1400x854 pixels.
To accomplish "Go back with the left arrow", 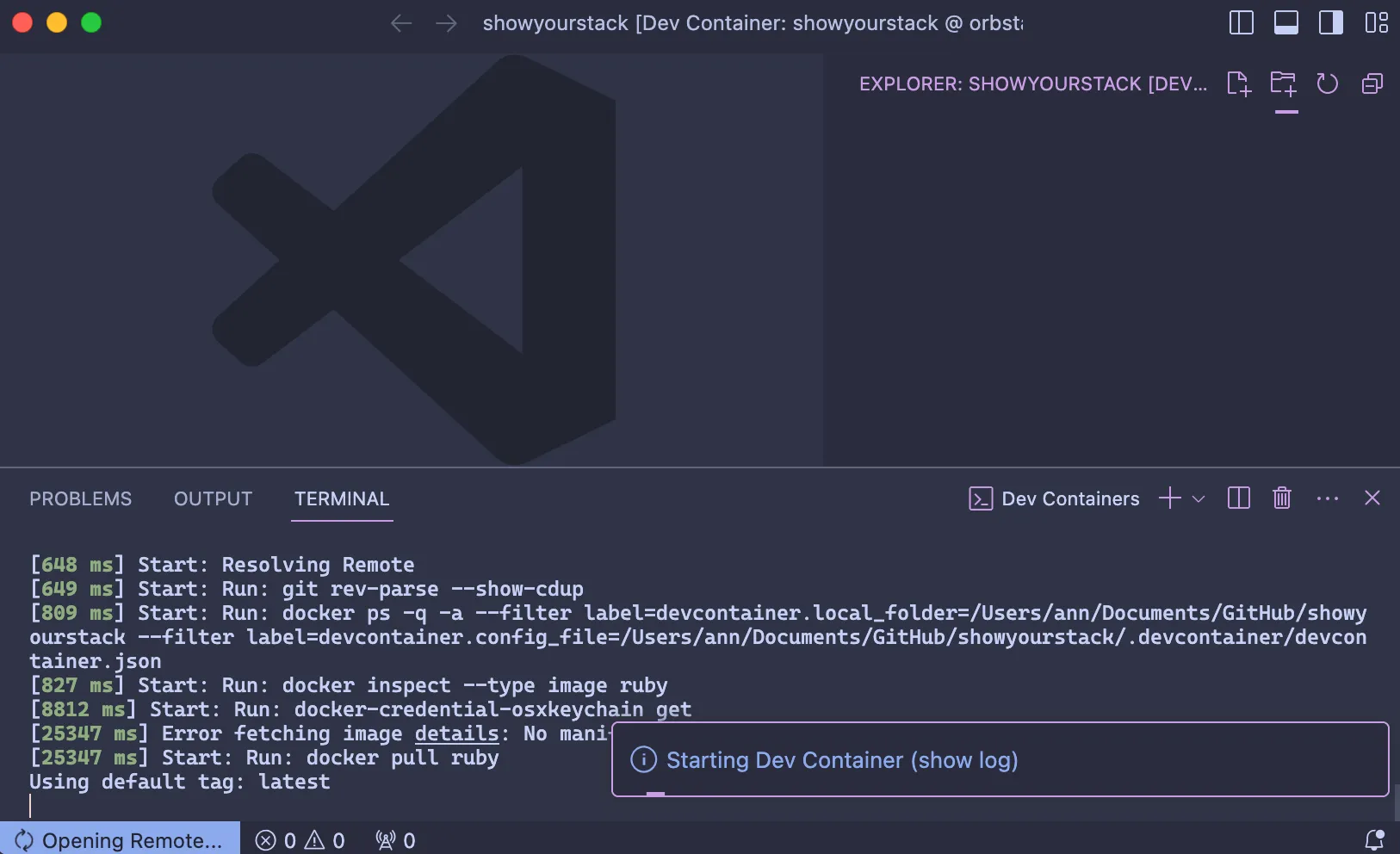I will 401,23.
